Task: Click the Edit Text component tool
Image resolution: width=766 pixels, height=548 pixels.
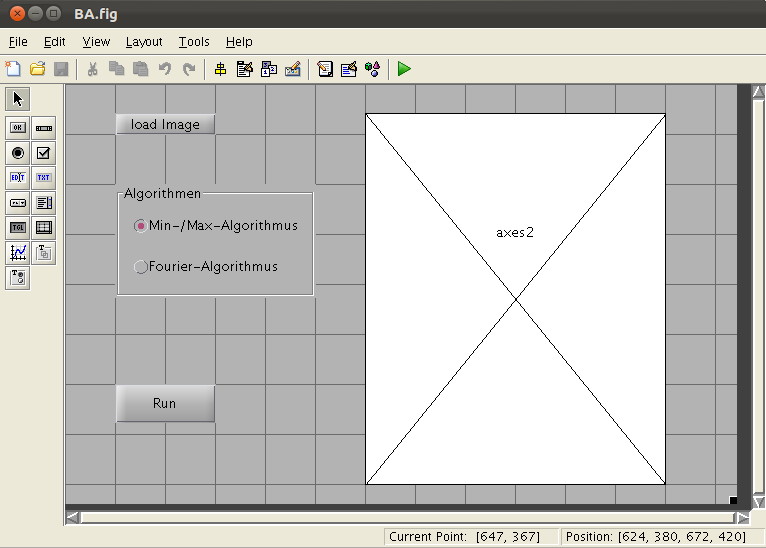Action: coord(18,178)
